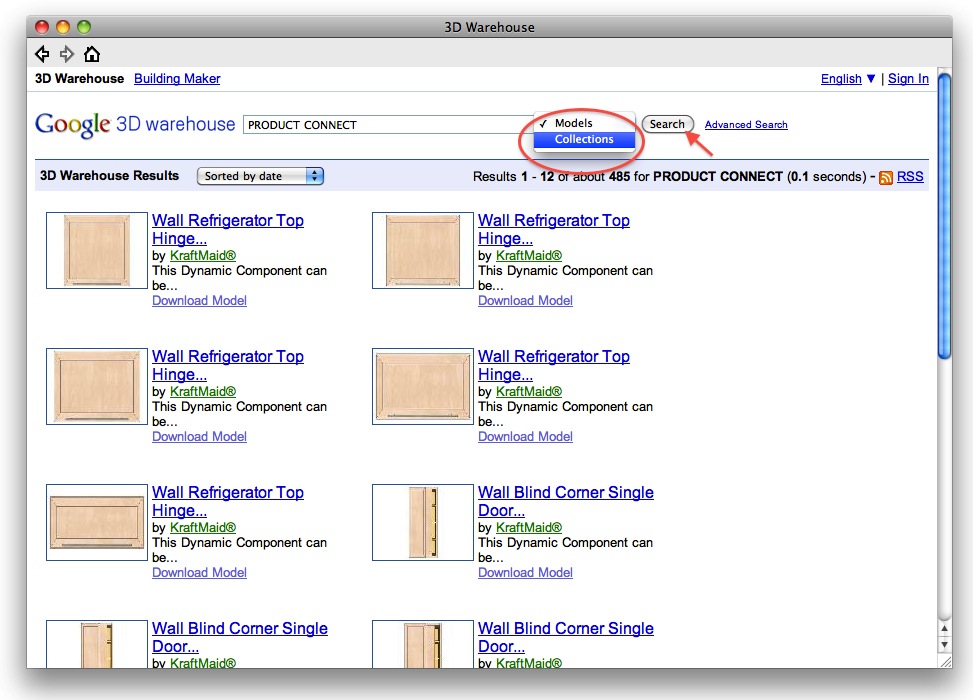
Task: Open bottom right Blind Corner door thumbnail
Action: (x=423, y=644)
